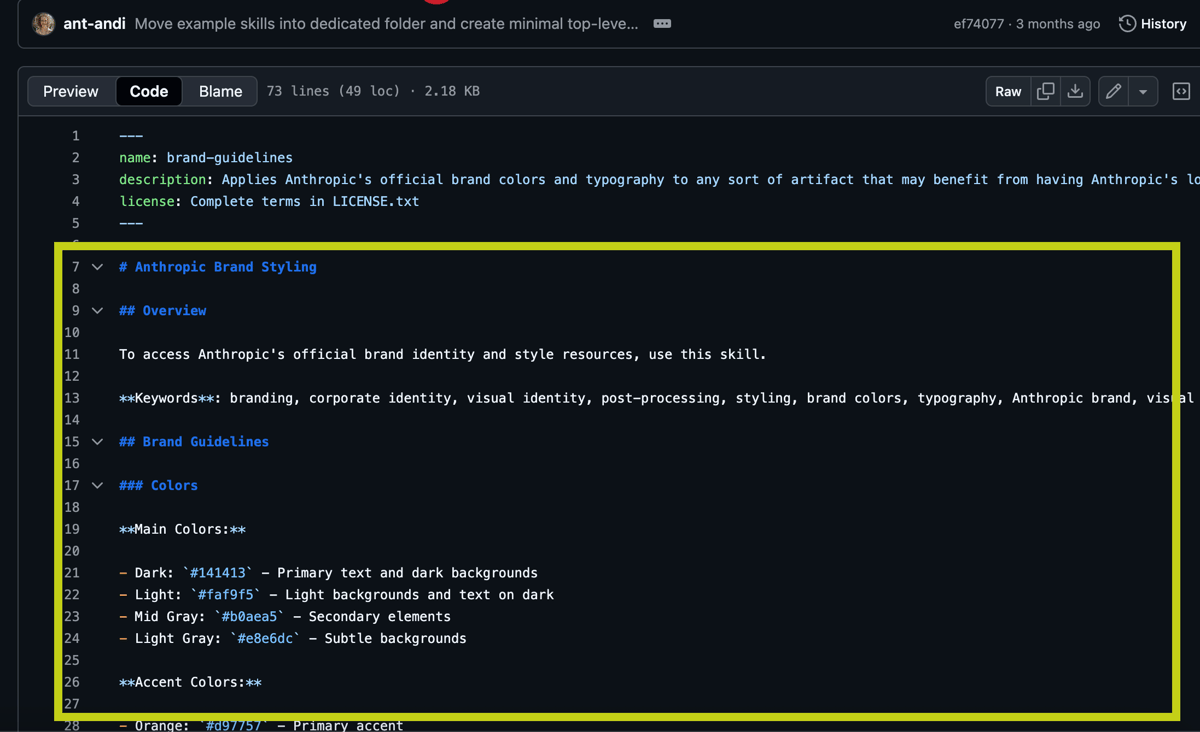1200x732 pixels.
Task: Copy the raw file contents
Action: pos(1045,91)
